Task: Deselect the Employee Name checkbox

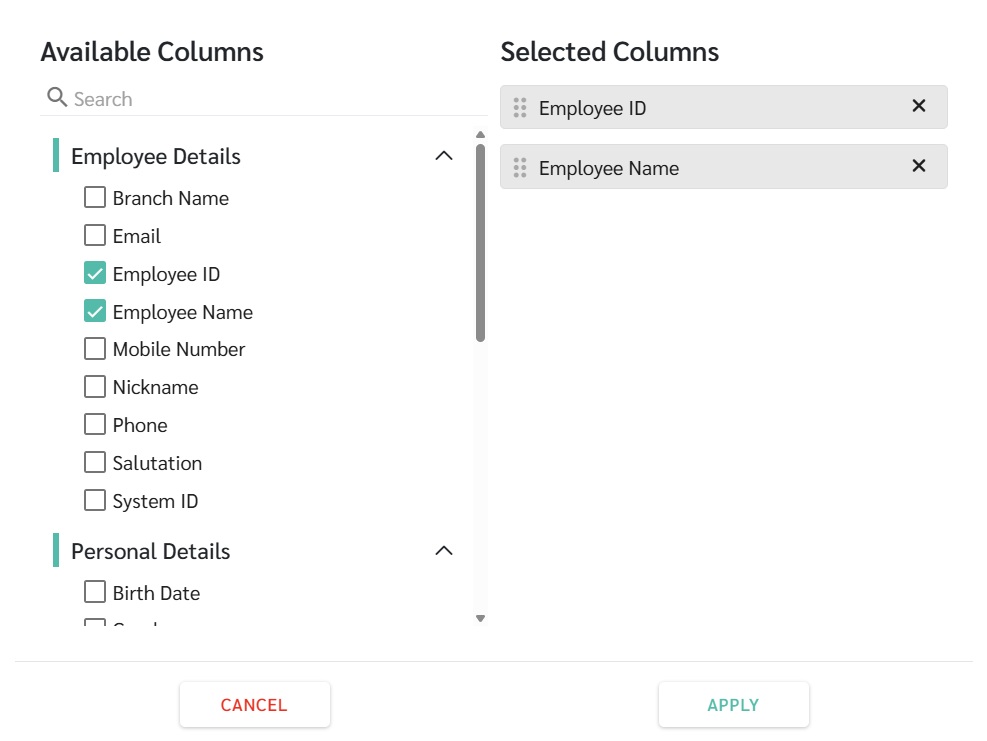Action: [95, 312]
